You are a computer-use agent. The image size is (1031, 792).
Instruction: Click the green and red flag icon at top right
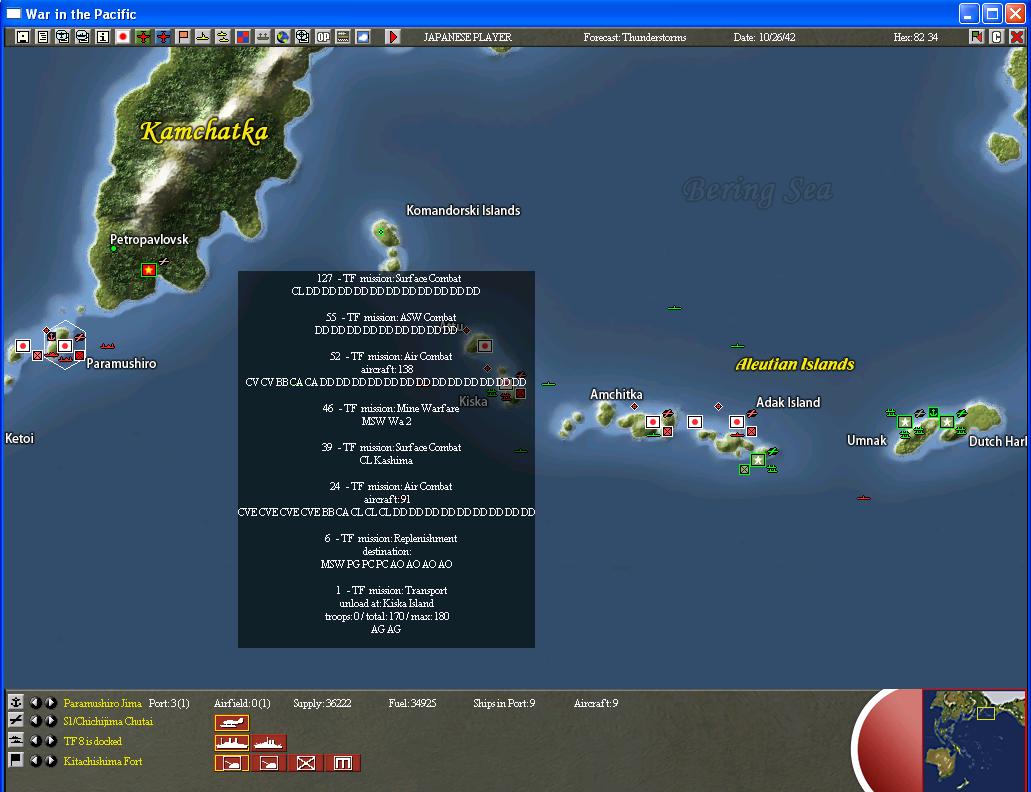click(x=976, y=37)
